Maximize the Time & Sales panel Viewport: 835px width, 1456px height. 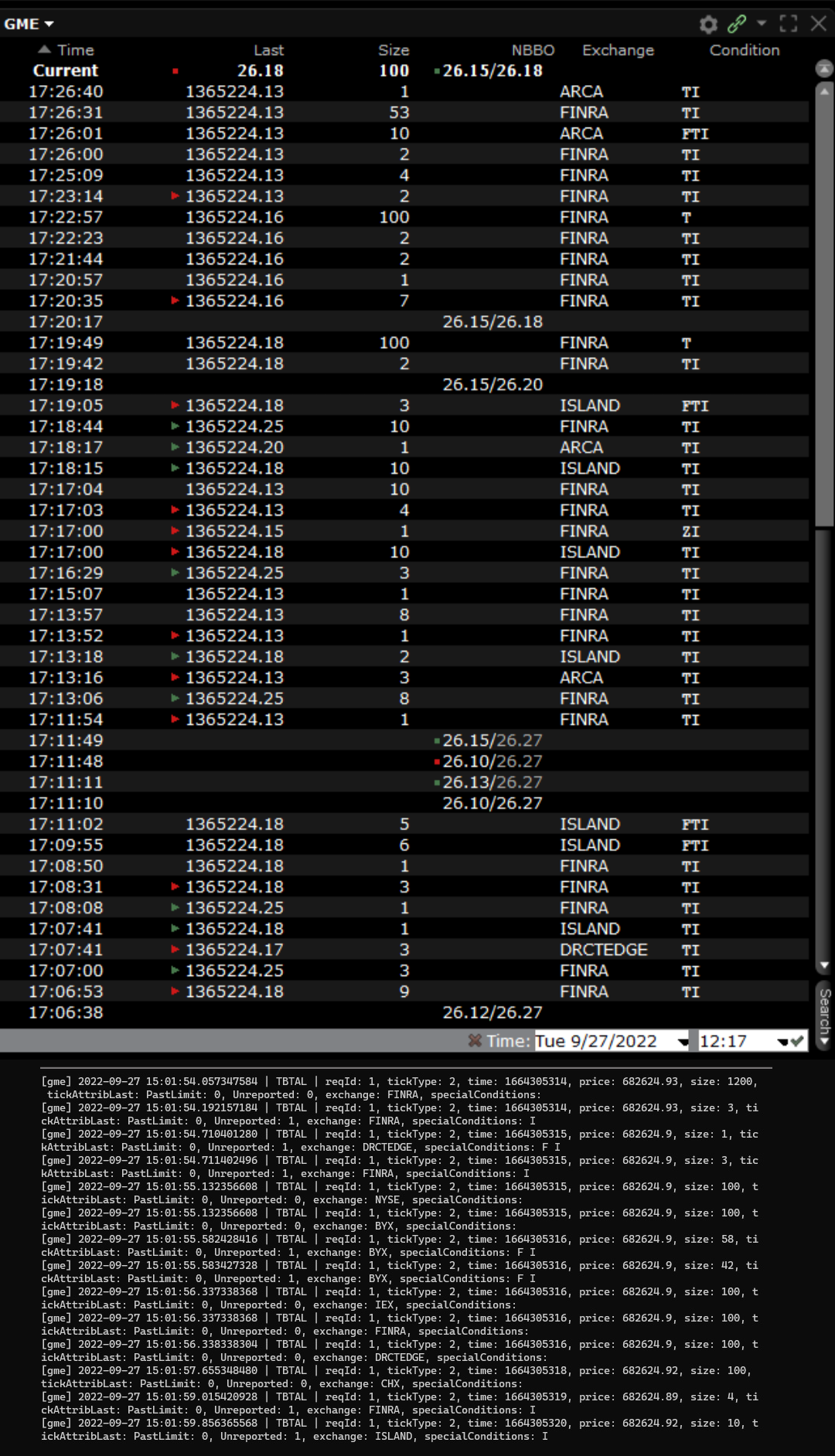[x=789, y=23]
